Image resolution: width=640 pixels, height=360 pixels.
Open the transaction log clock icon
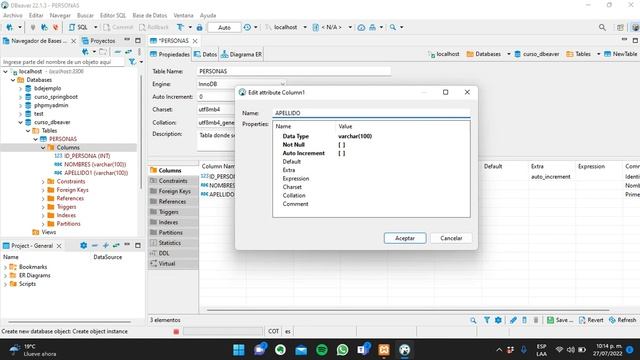pyautogui.click(x=247, y=27)
